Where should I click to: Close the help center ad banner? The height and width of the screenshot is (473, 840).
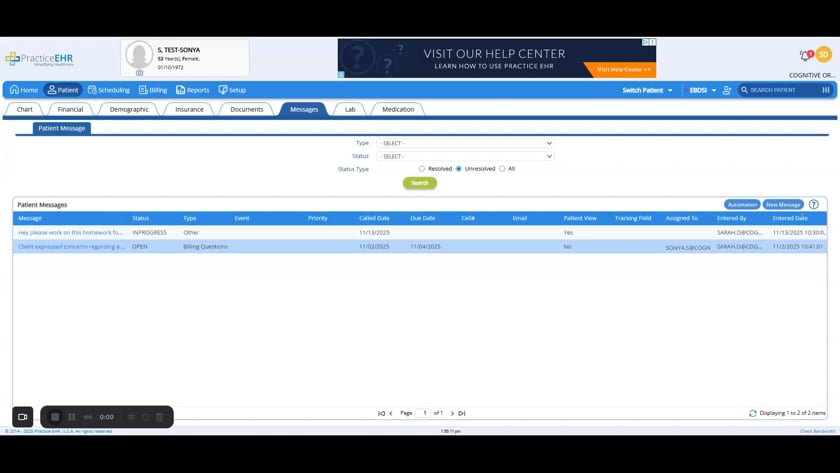click(x=652, y=42)
